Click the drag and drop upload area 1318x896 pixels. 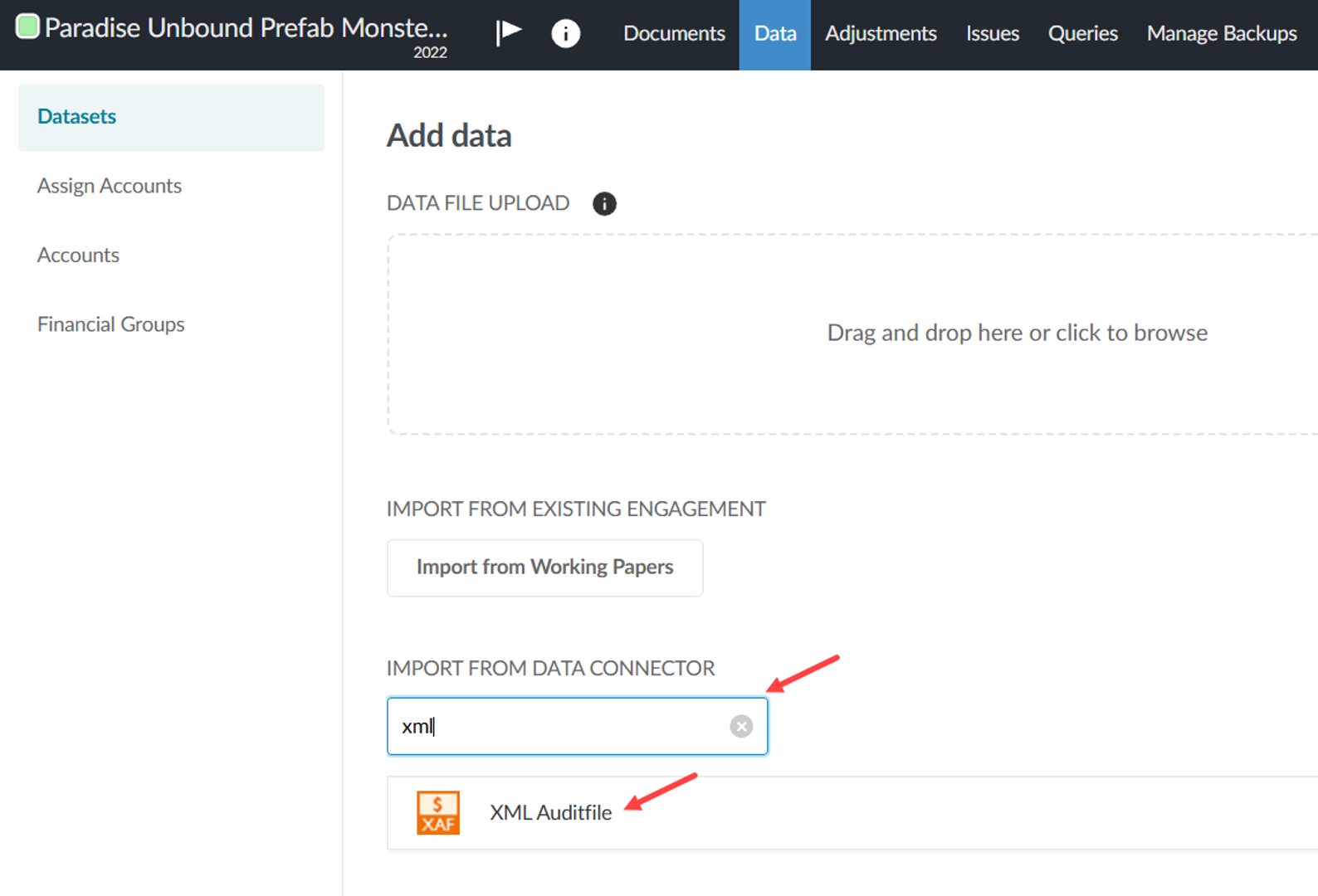[x=852, y=334]
